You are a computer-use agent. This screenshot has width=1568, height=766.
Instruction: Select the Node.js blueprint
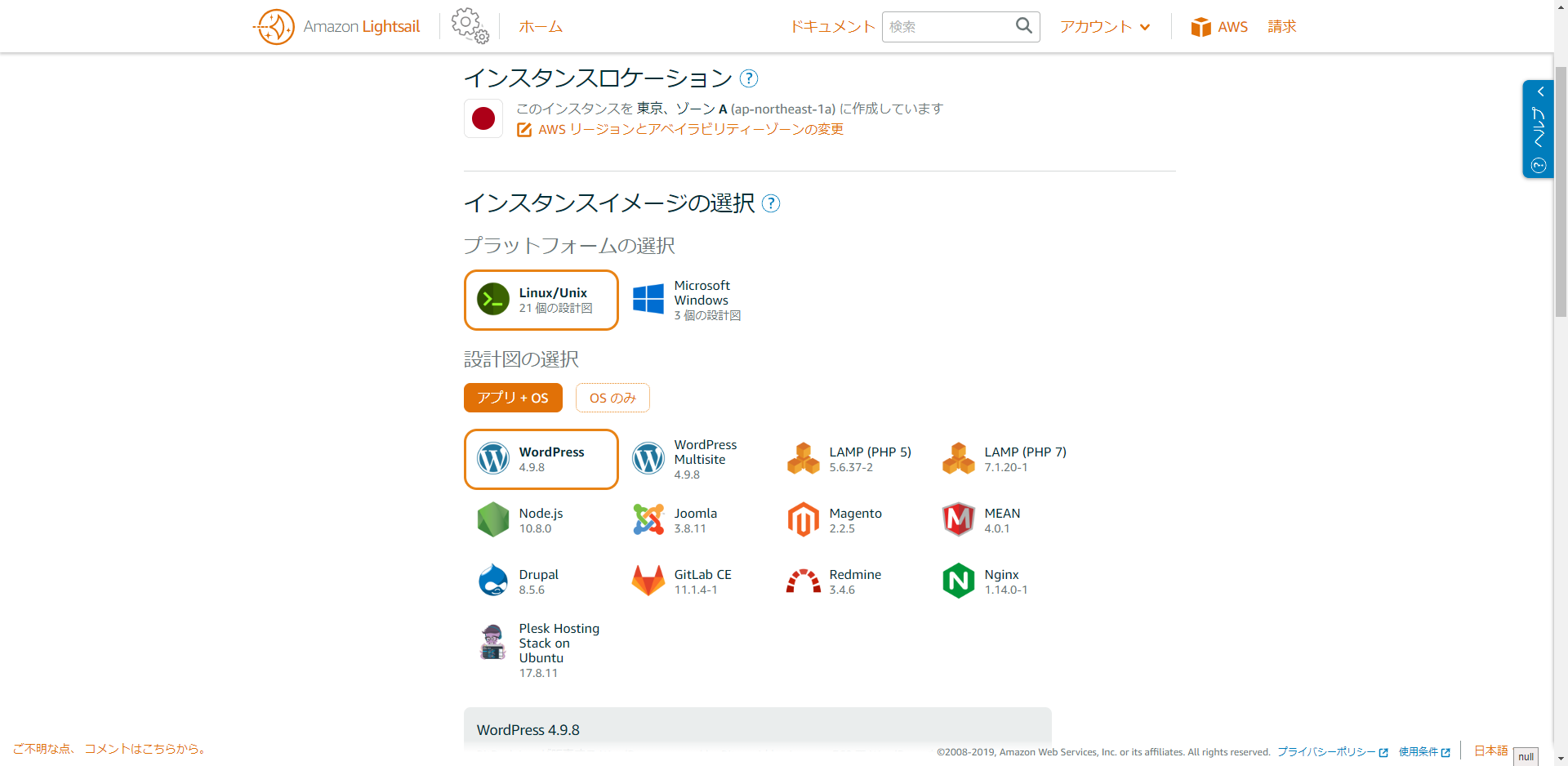point(541,520)
